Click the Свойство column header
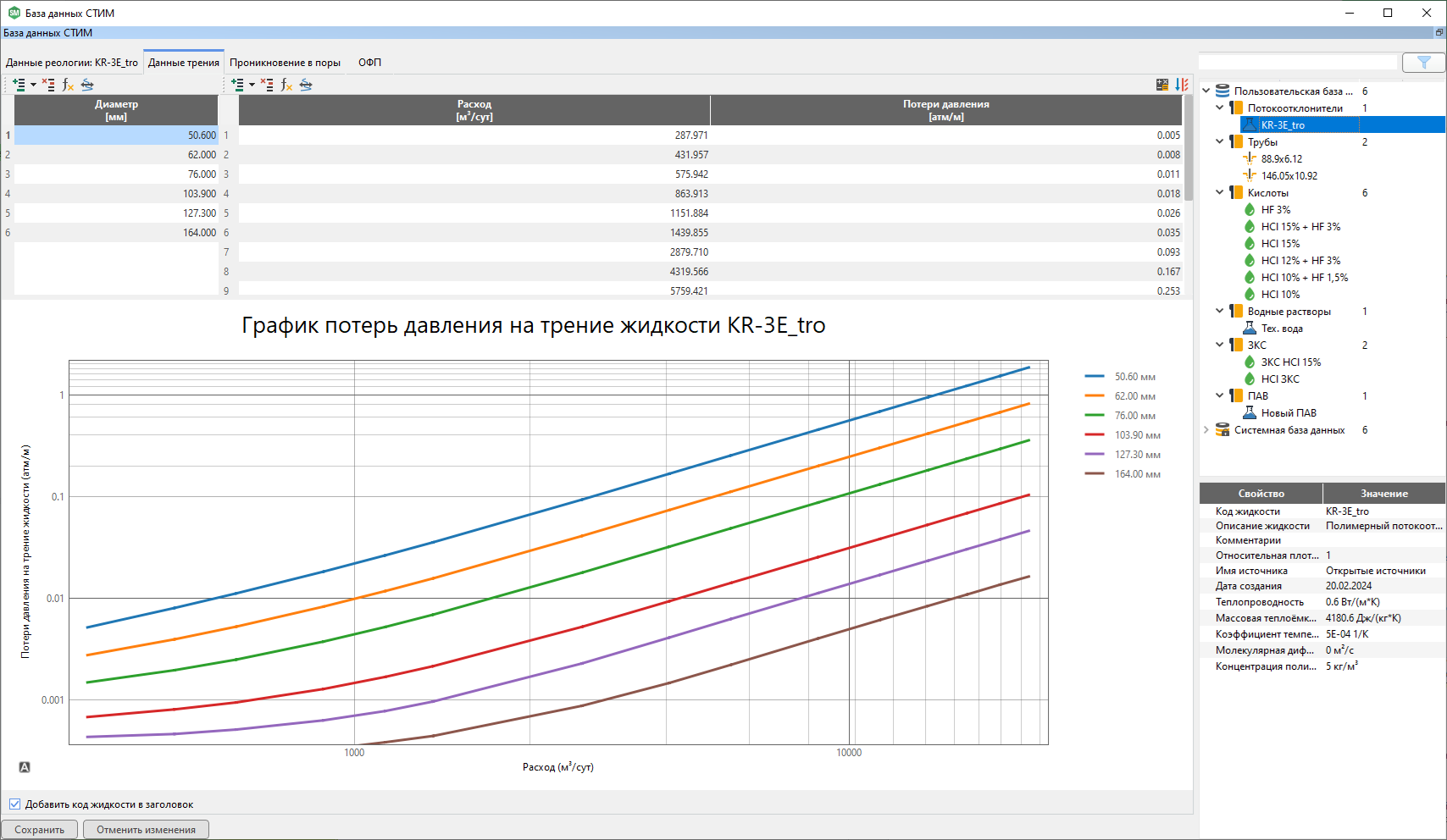Viewport: 1447px width, 840px height. pyautogui.click(x=1261, y=494)
